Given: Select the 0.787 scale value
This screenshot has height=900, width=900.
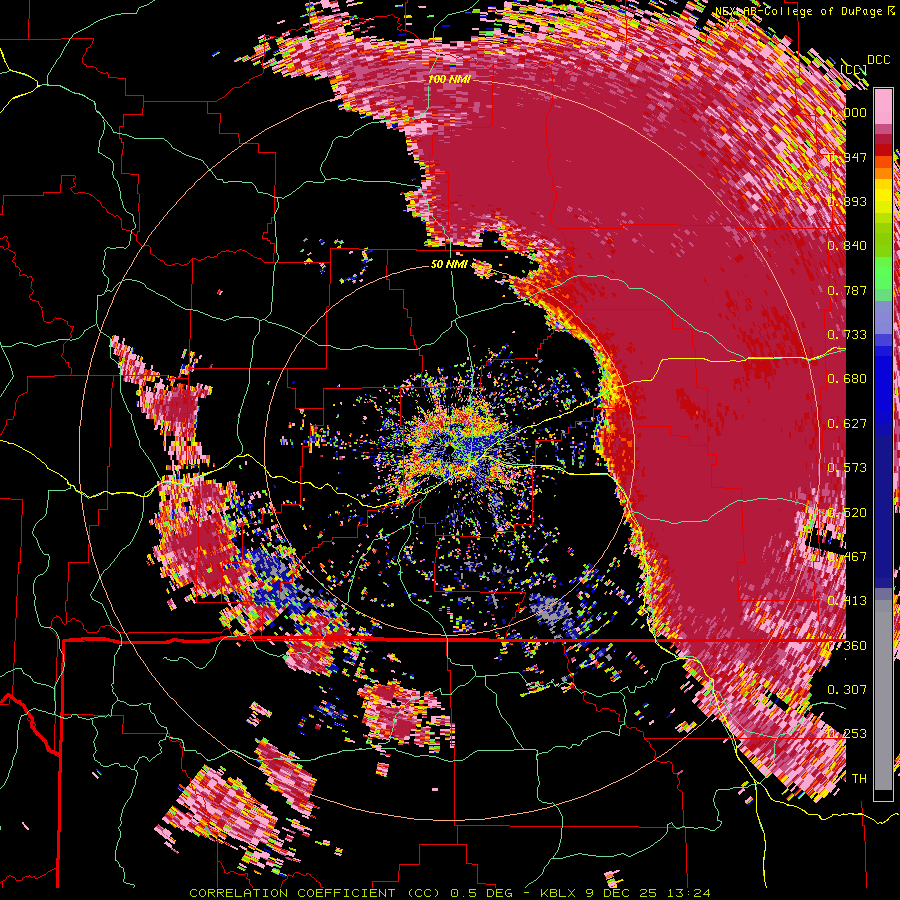Looking at the screenshot, I should pos(847,290).
